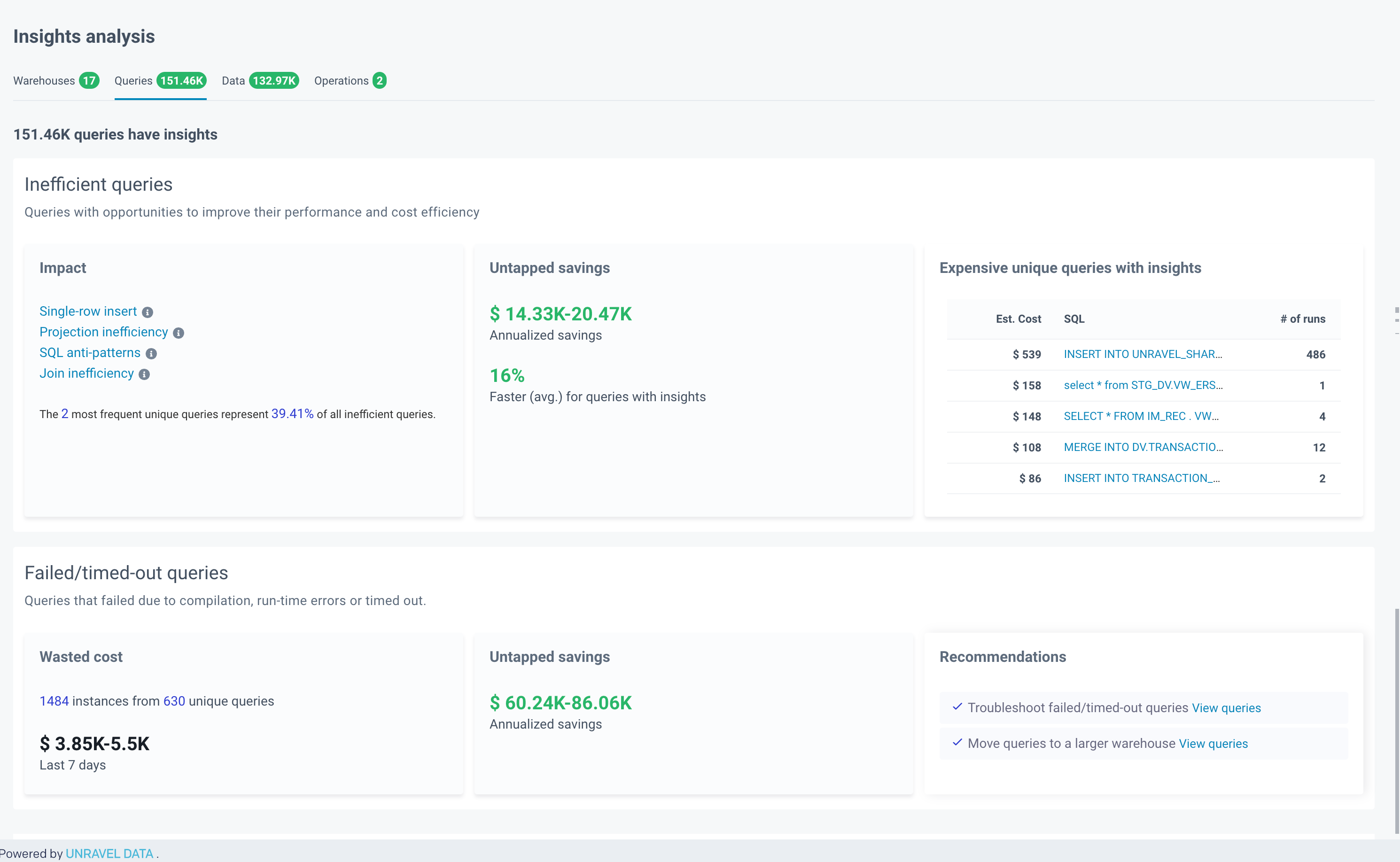
Task: Open the UNRAVEL DATA footer link
Action: 109,854
